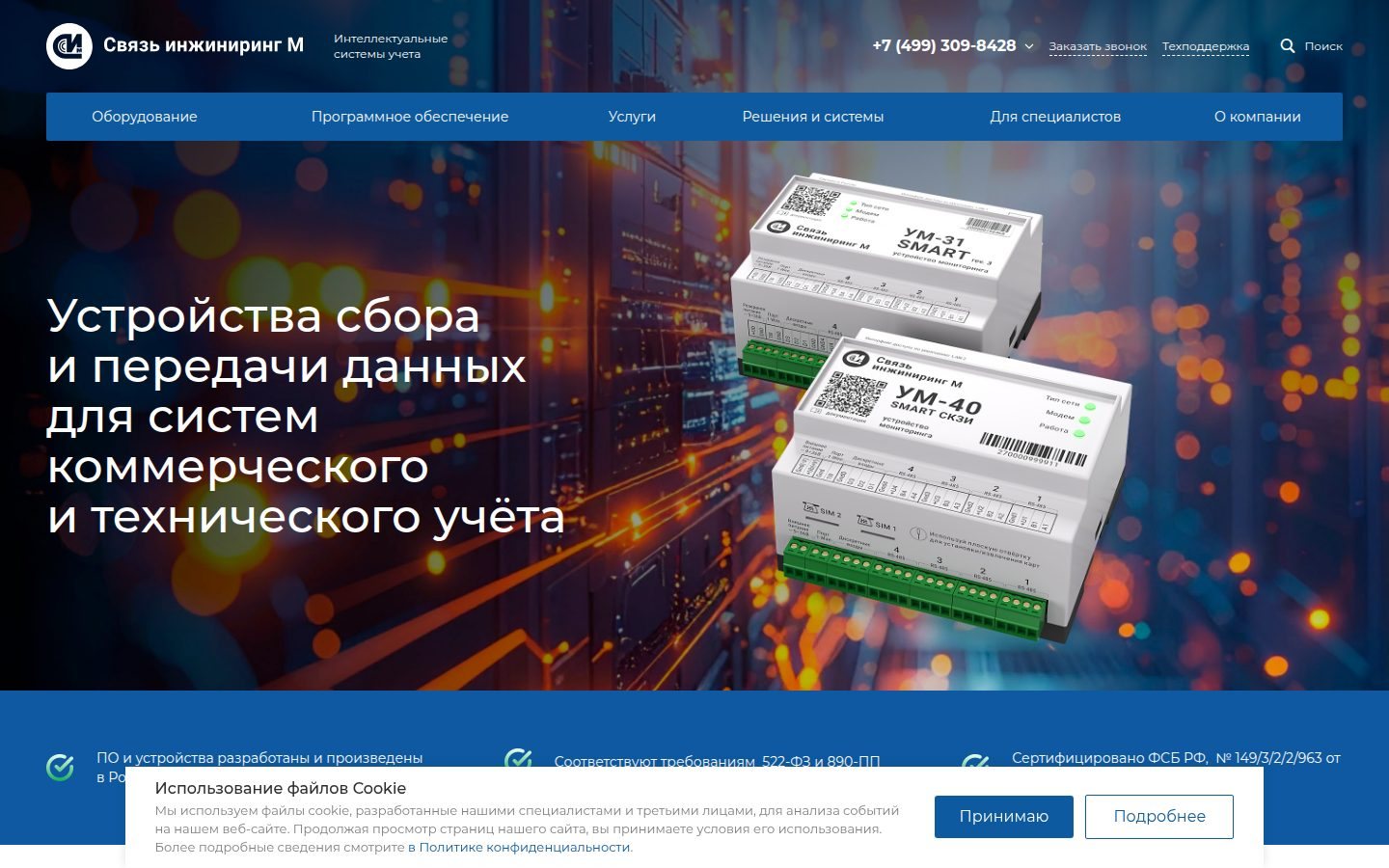Click the checkmark icon beside ПО и устройства
Viewport: 1389px width, 868px height.
tap(60, 768)
